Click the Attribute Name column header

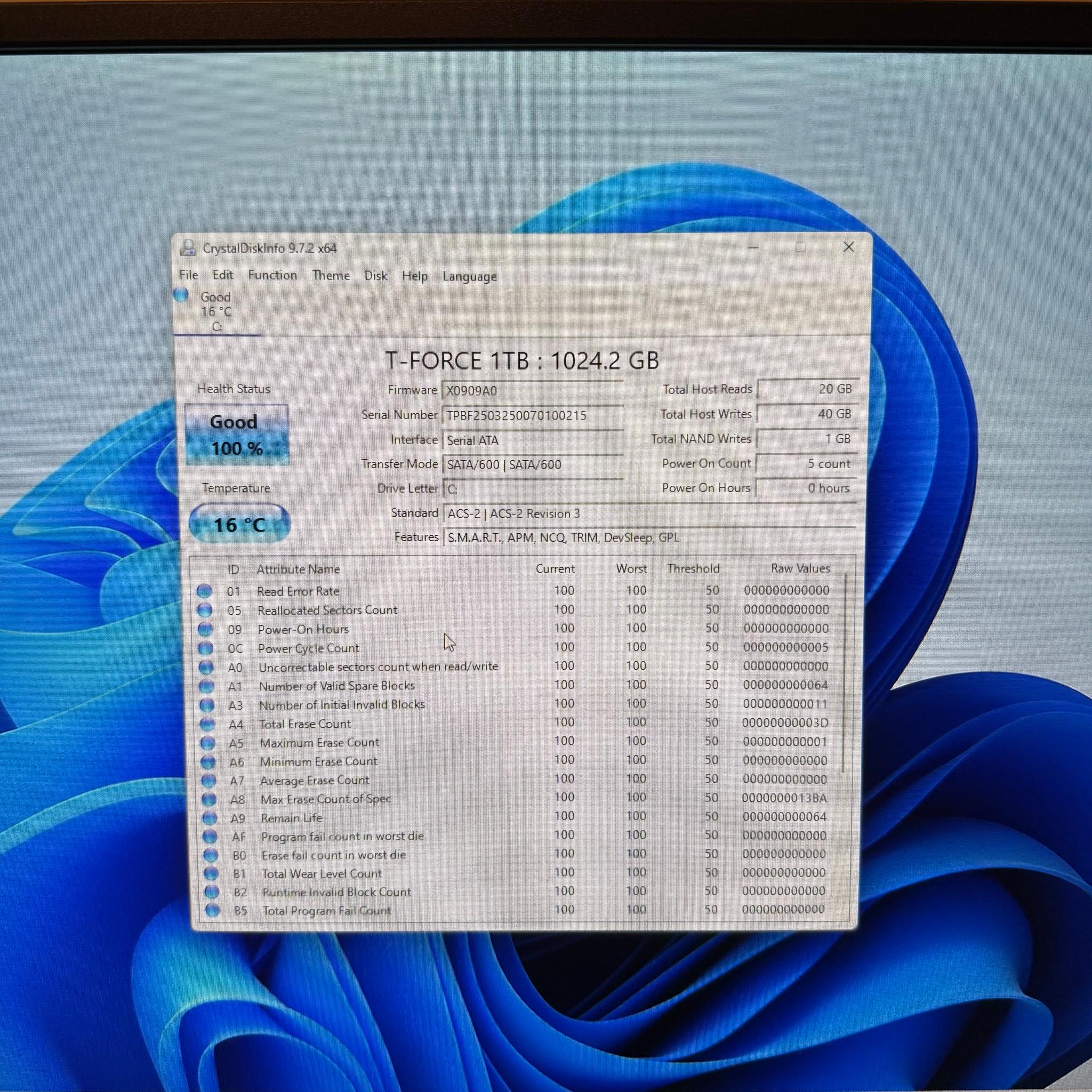tap(299, 569)
